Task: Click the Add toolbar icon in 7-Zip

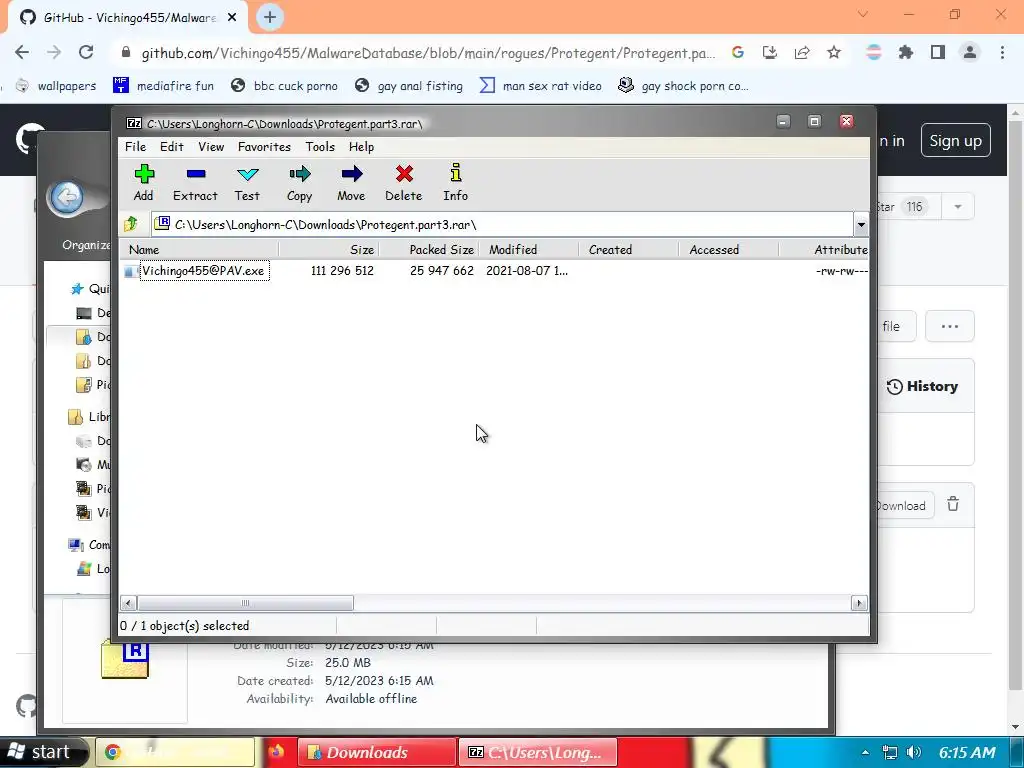Action: coord(144,183)
